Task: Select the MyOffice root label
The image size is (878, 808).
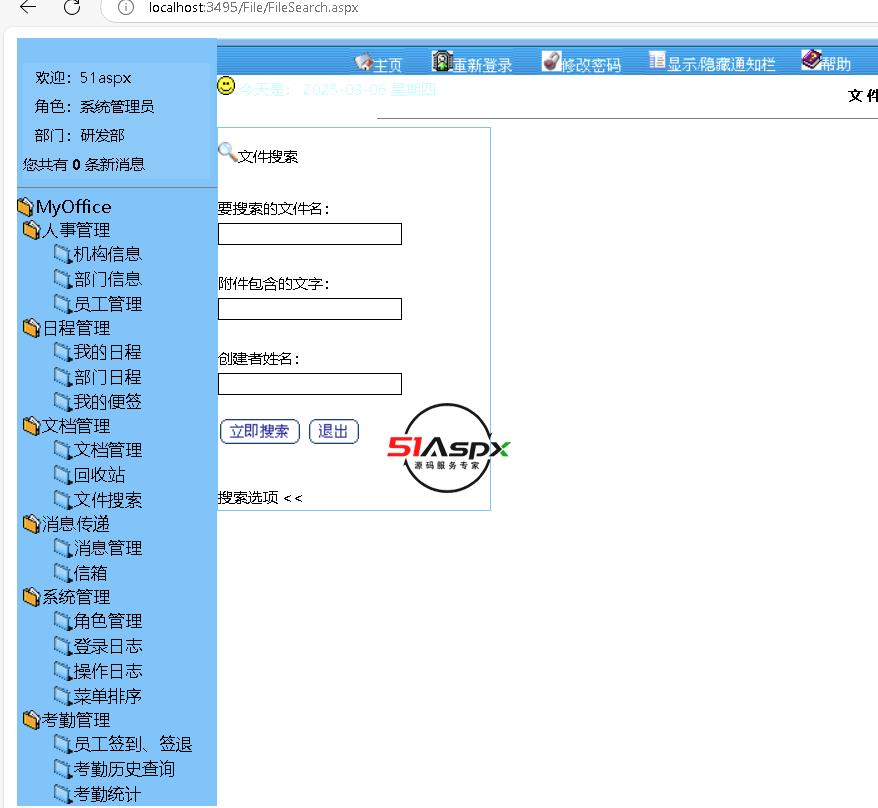Action: coord(73,207)
